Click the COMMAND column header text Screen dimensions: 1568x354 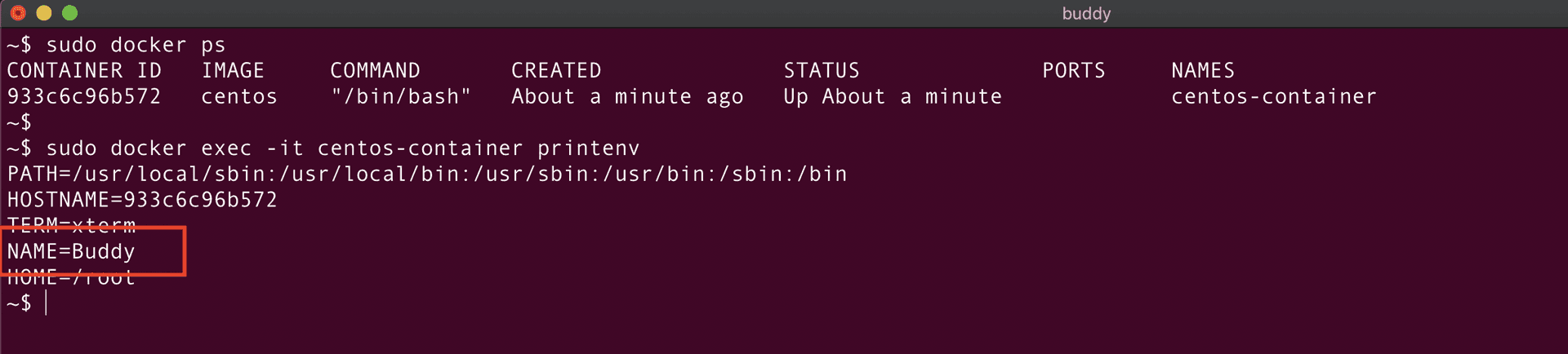click(x=375, y=71)
